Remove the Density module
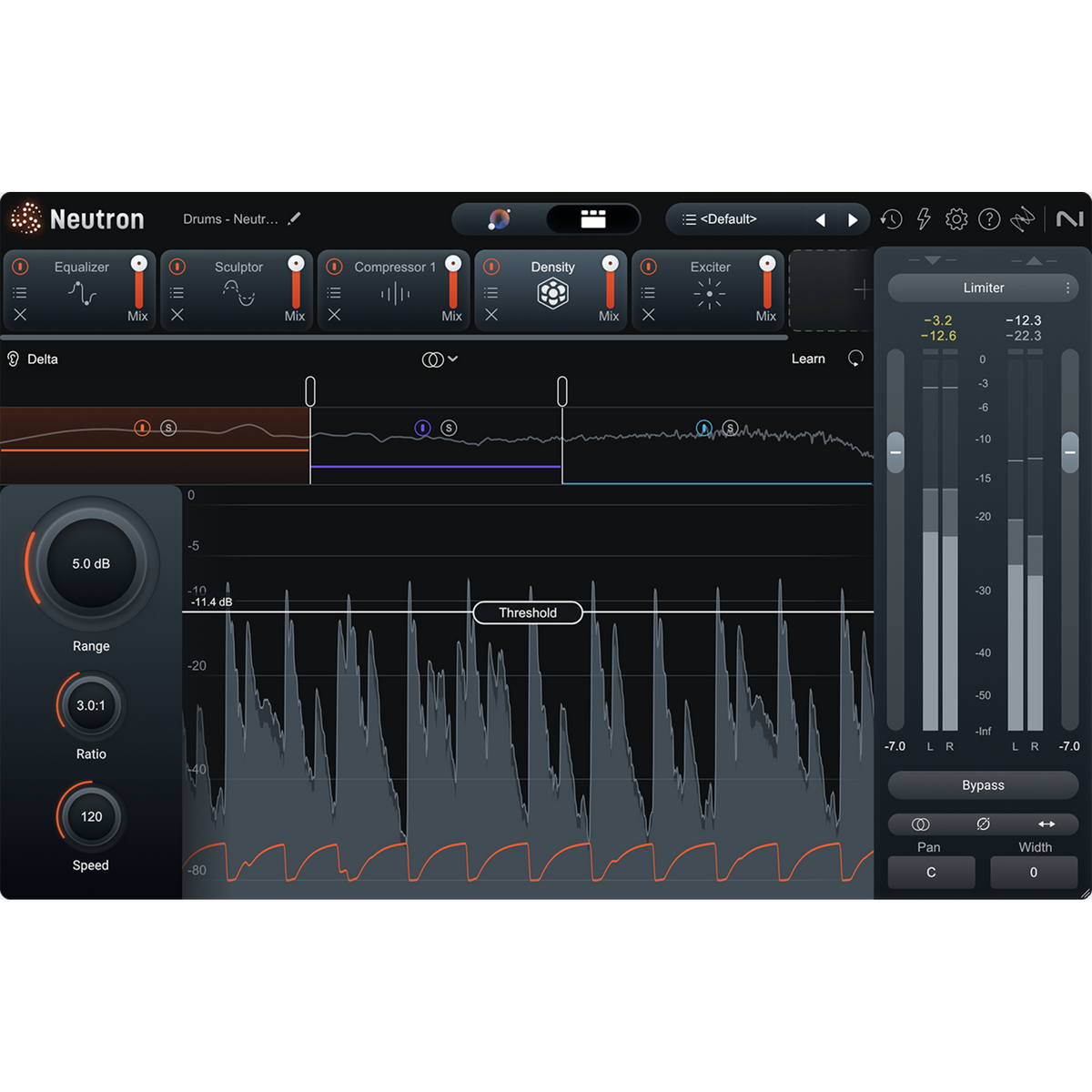 (491, 315)
